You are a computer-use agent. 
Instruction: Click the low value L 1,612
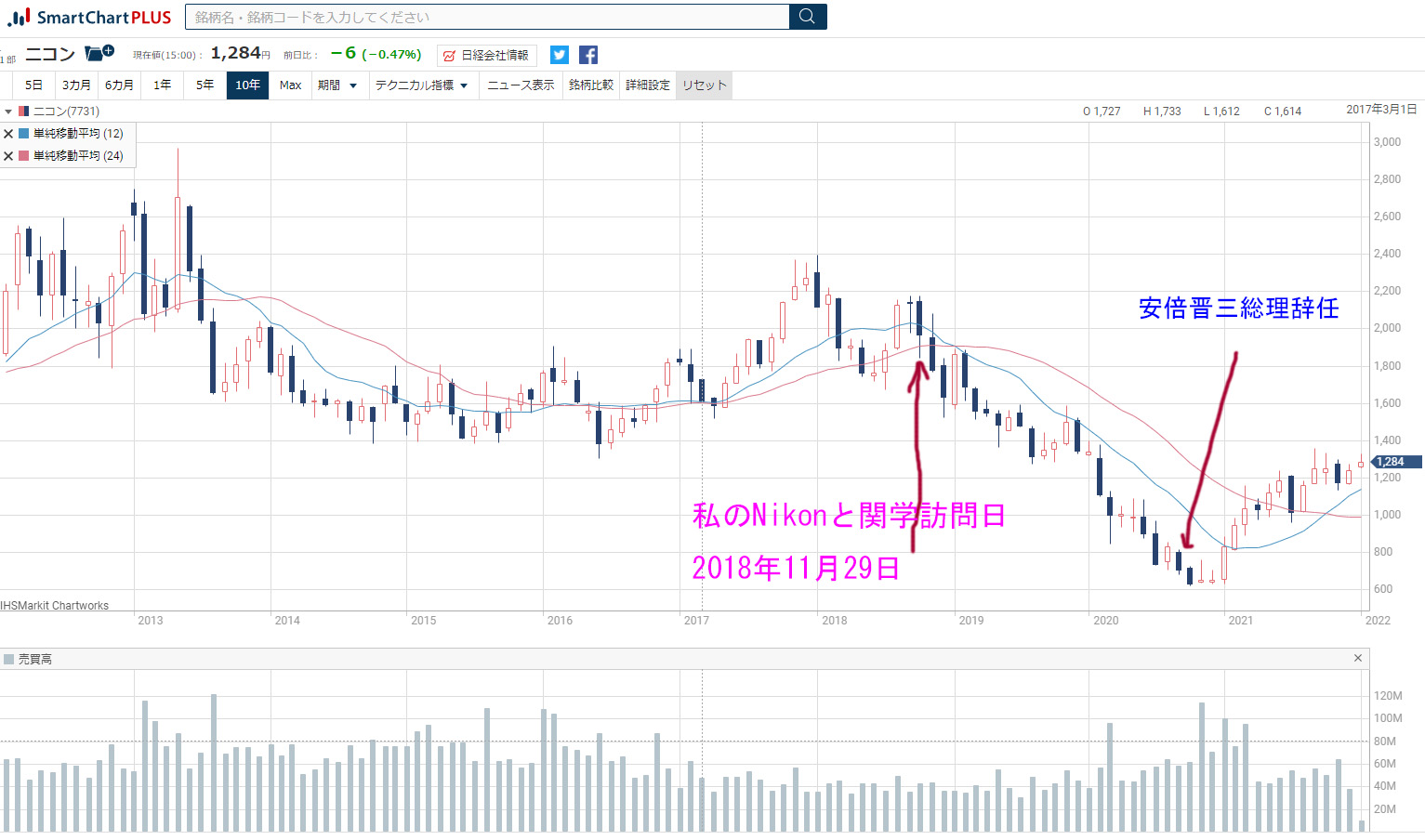pyautogui.click(x=1221, y=112)
